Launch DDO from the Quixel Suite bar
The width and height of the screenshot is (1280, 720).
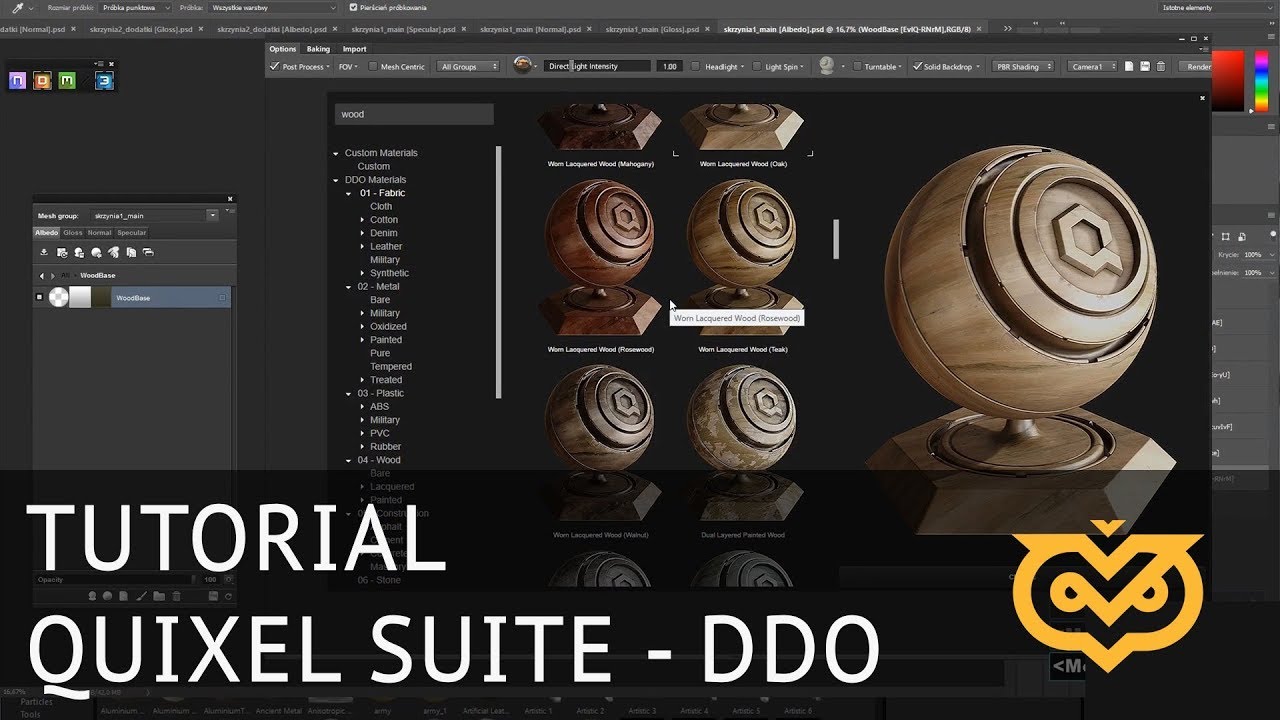(42, 81)
